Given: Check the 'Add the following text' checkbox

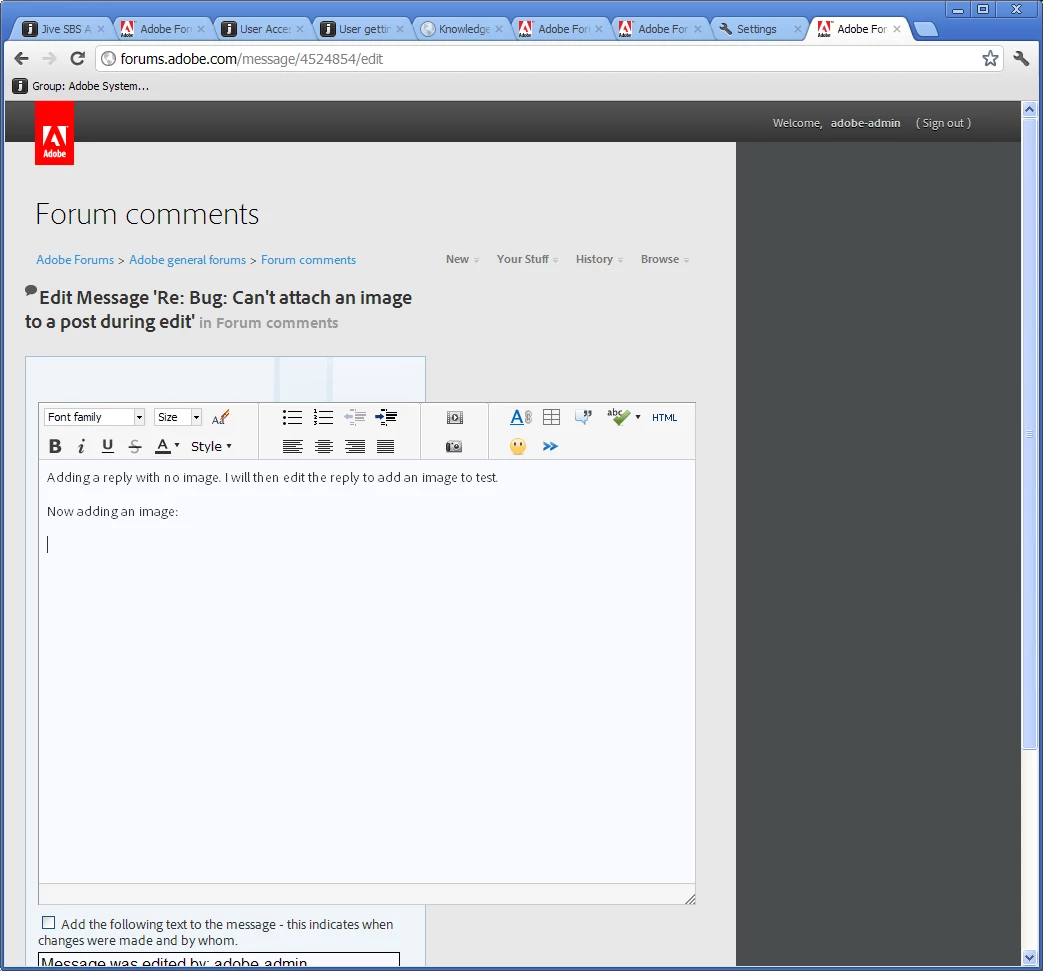Looking at the screenshot, I should click(49, 922).
